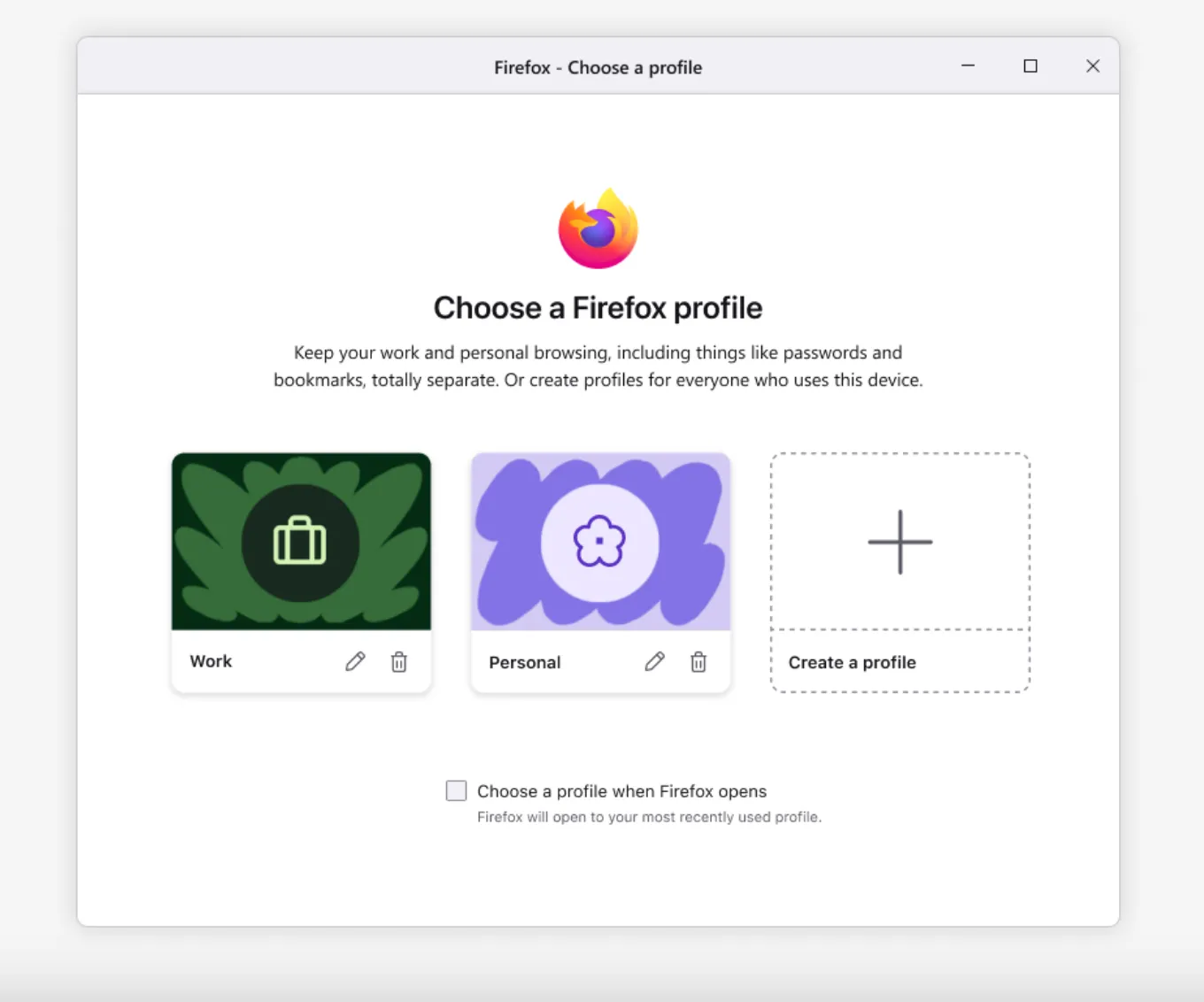Click the Firefox logo above the heading
Screen dimensions: 1204x1002
coord(598,227)
